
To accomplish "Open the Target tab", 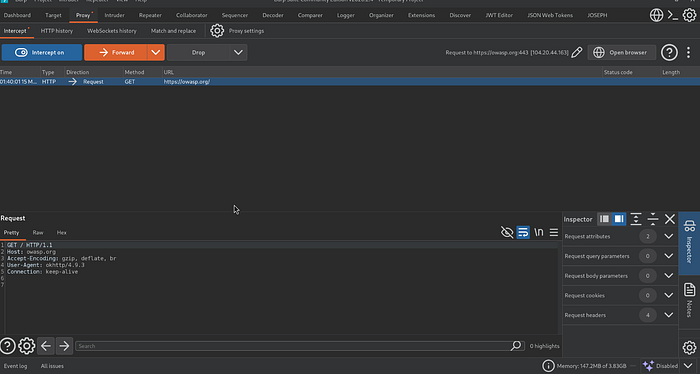I will [x=53, y=15].
